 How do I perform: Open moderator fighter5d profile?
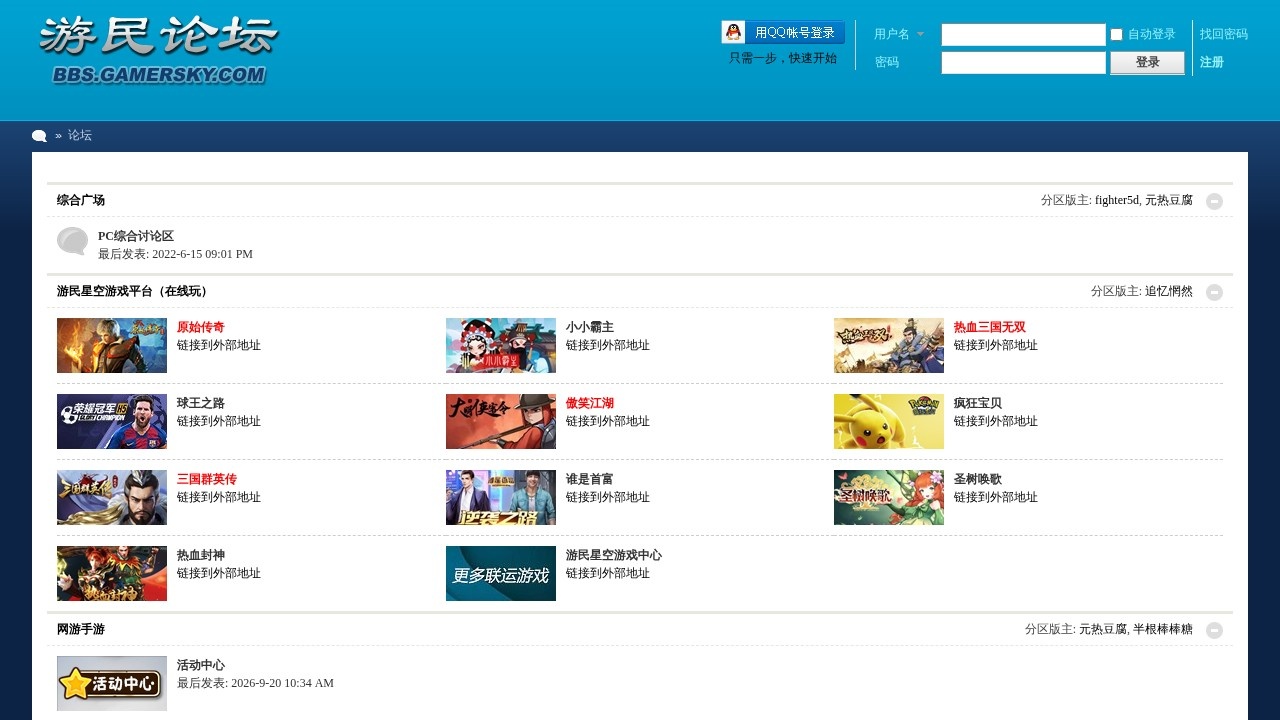[x=1117, y=200]
